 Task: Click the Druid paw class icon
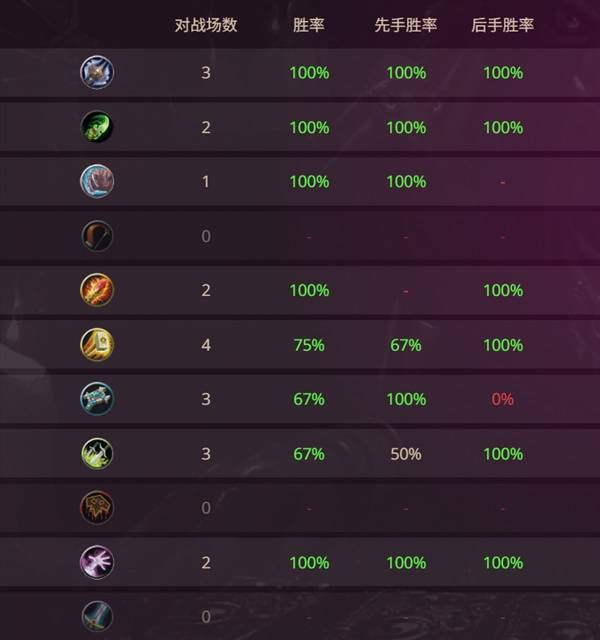[97, 181]
